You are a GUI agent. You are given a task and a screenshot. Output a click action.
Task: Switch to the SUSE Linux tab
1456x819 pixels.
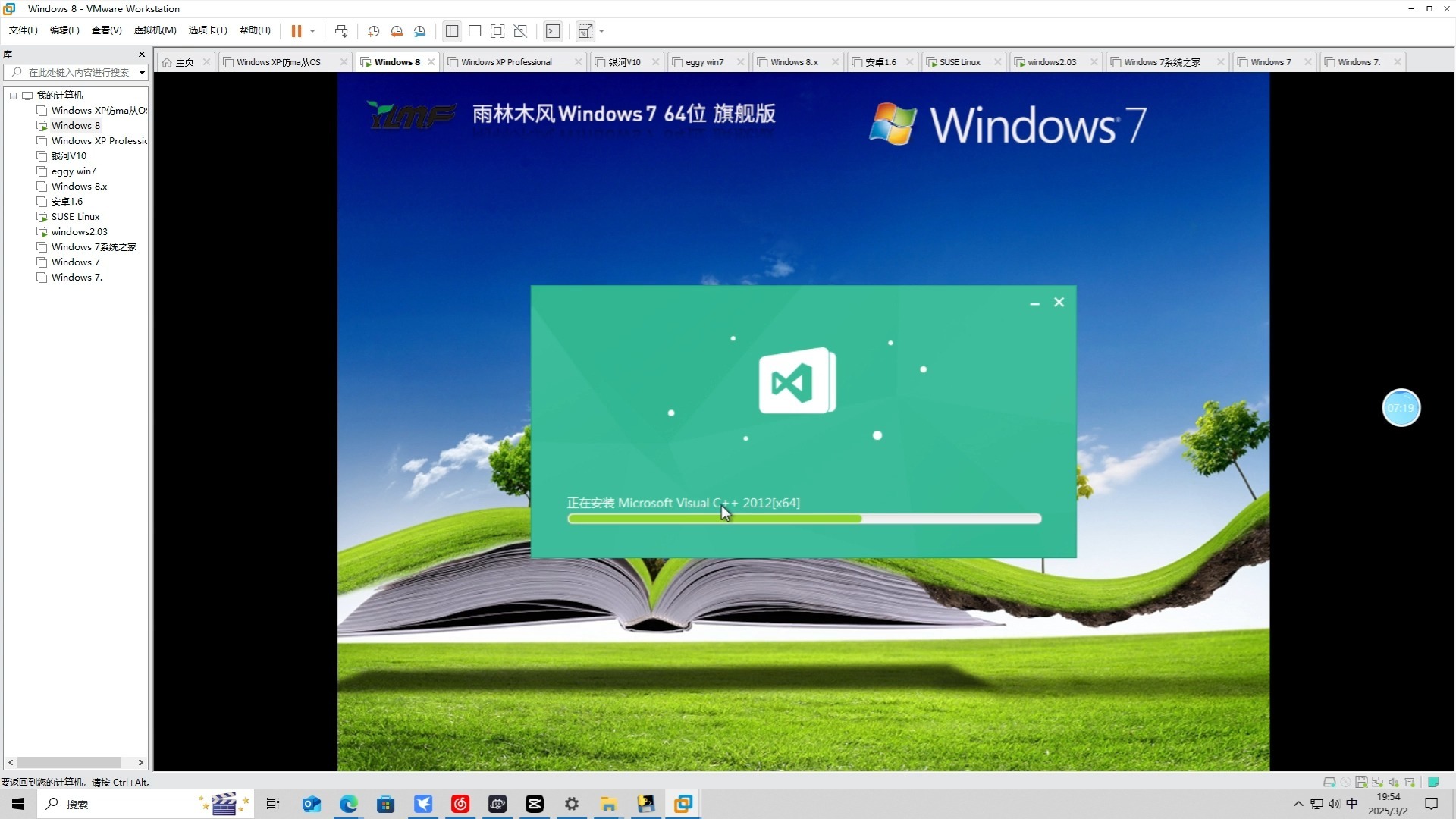point(960,61)
